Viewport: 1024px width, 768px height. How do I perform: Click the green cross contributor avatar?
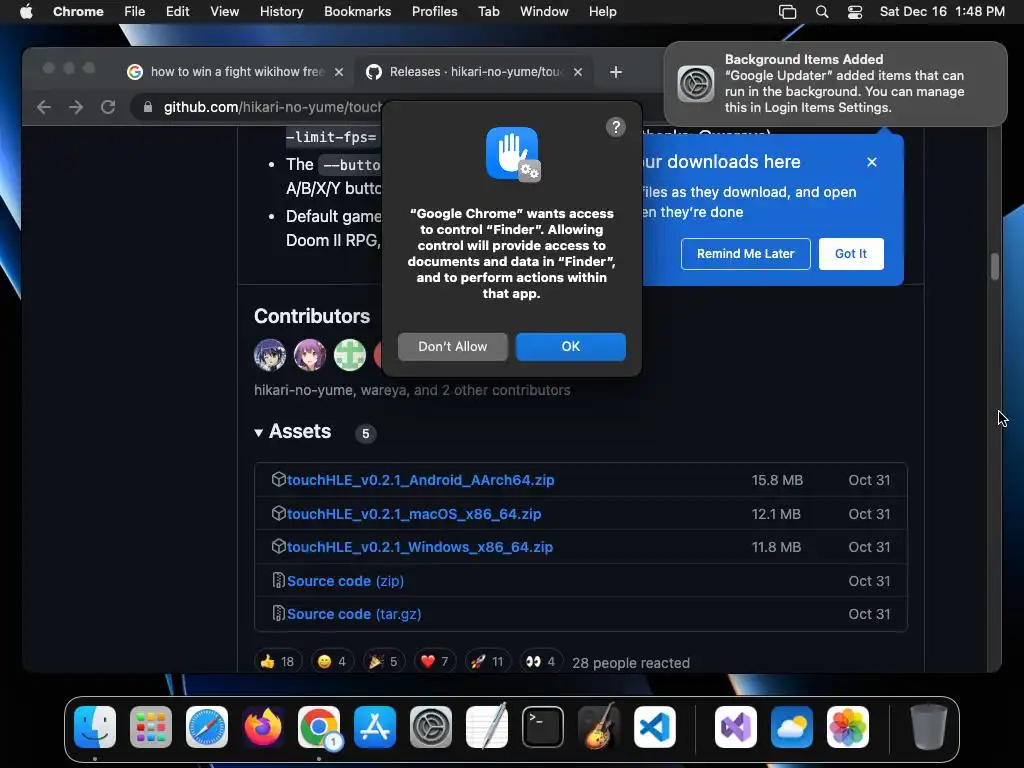point(350,355)
